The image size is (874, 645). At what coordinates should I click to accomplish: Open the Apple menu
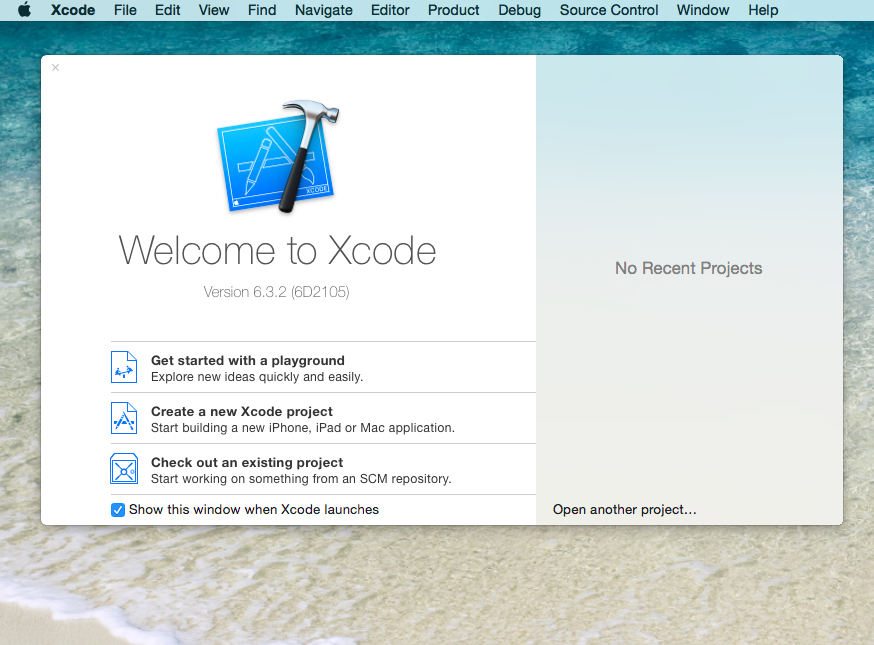tap(25, 10)
